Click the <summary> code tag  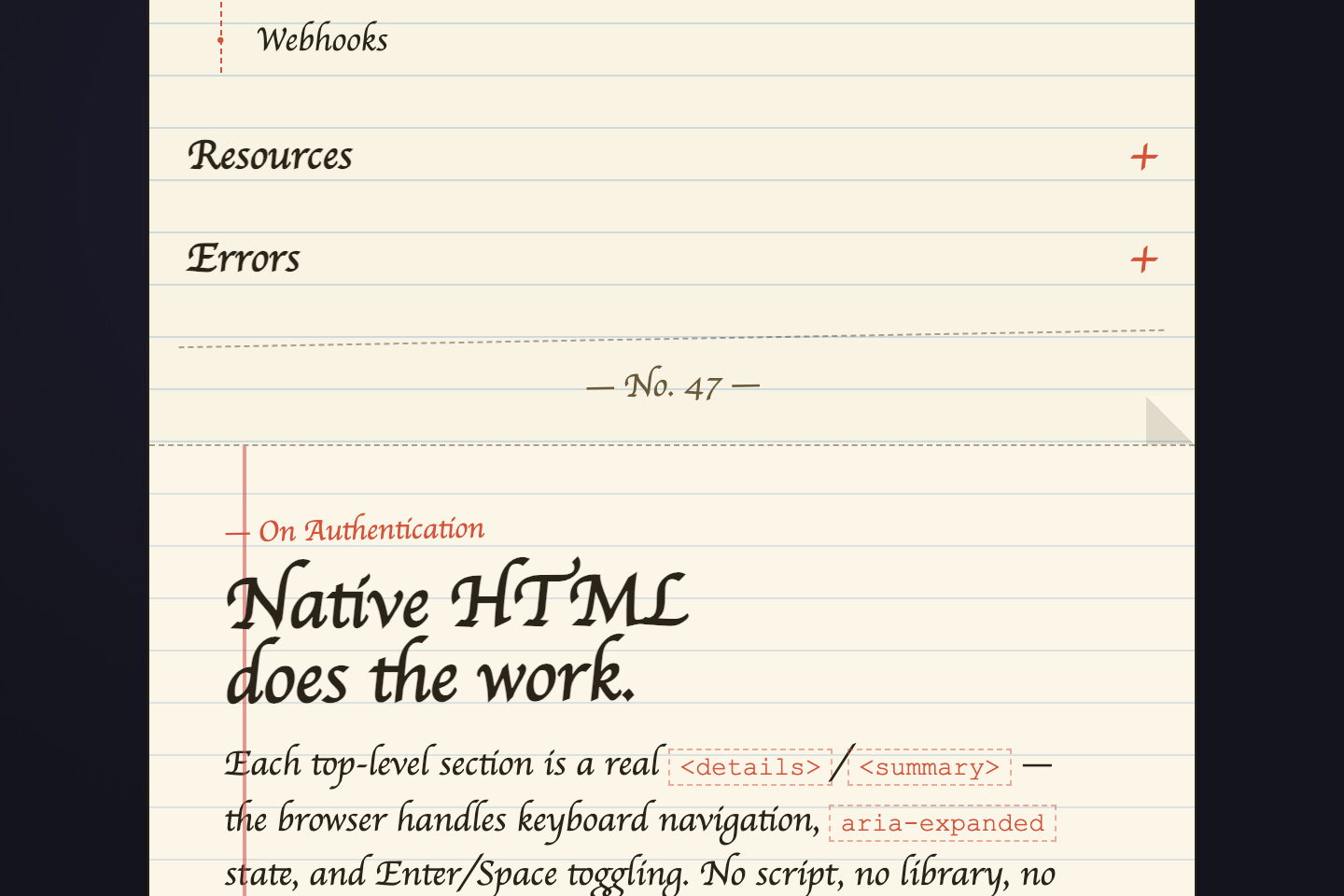(x=930, y=767)
